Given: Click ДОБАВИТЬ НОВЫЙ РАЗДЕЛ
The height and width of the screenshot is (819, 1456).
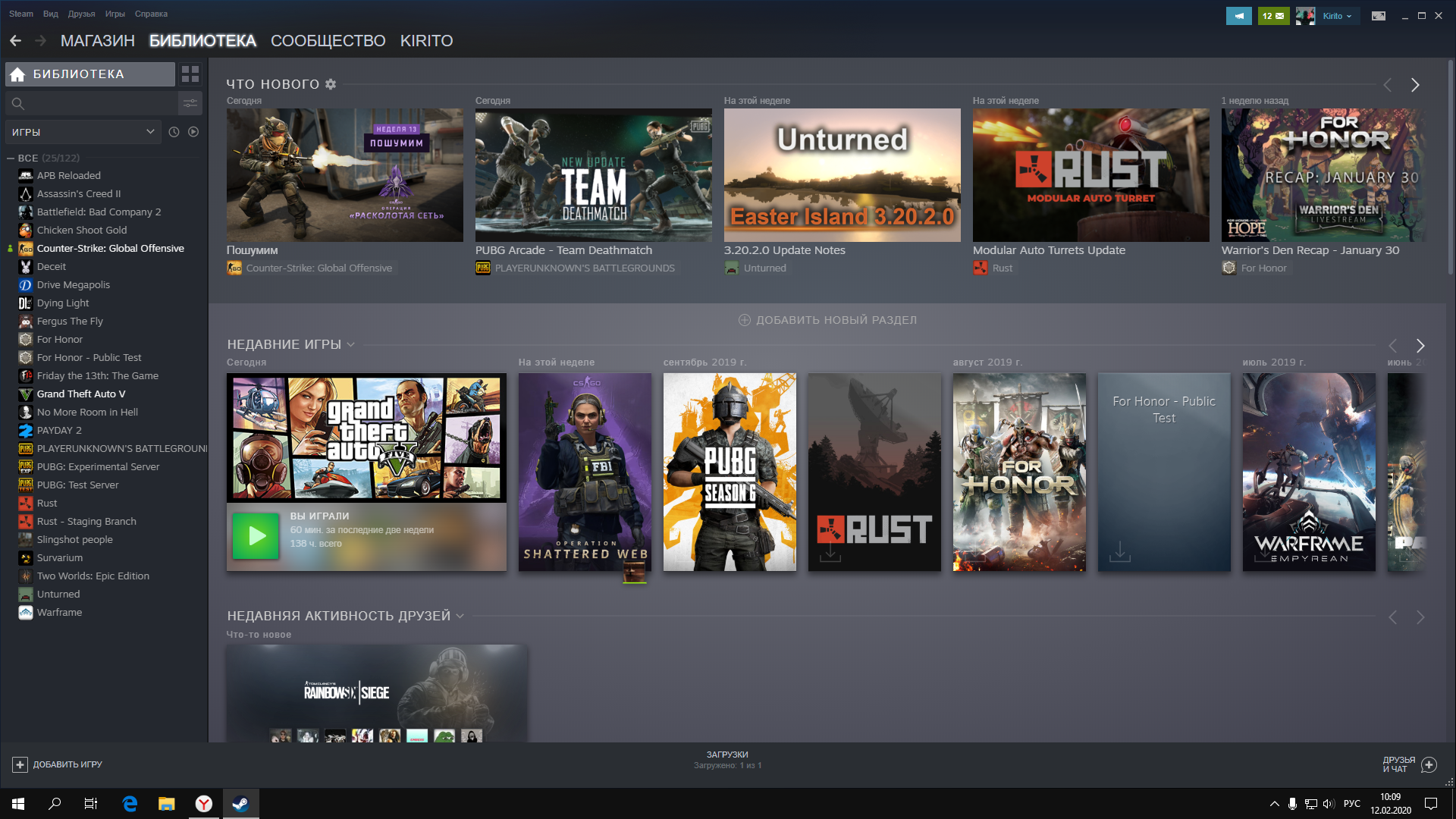Looking at the screenshot, I should point(827,320).
